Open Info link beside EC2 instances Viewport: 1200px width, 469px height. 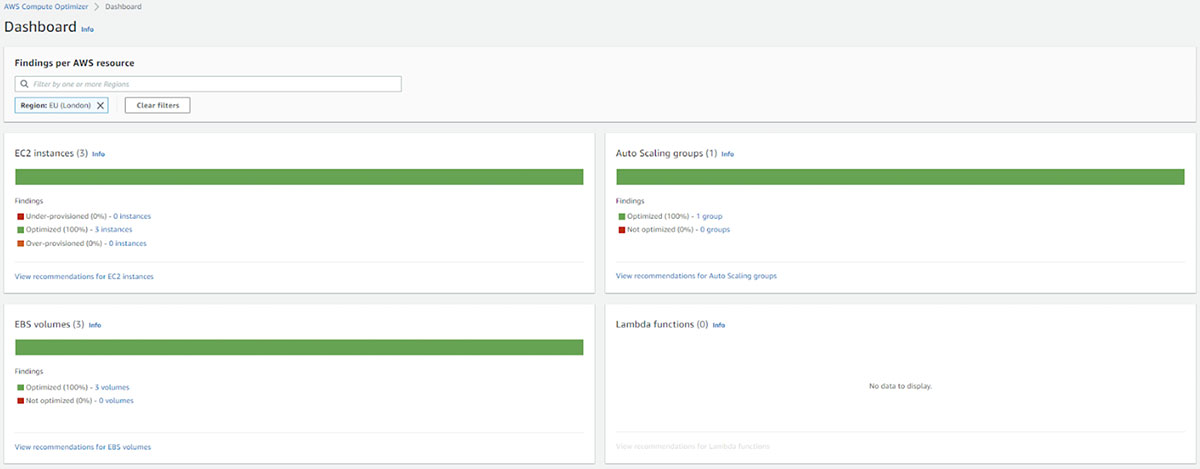98,154
